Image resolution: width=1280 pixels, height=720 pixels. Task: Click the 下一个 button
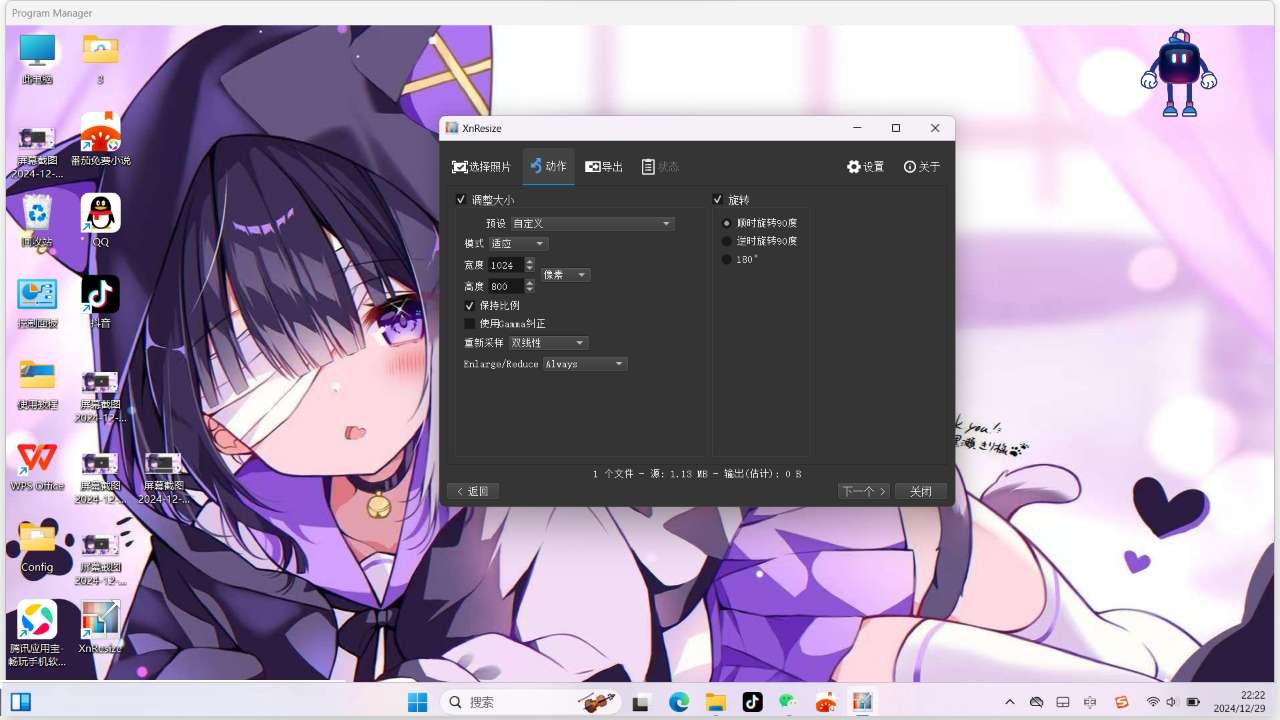(x=864, y=491)
